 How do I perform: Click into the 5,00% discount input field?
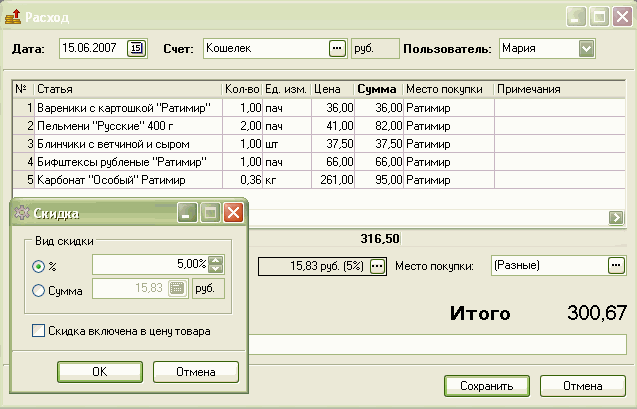click(150, 265)
